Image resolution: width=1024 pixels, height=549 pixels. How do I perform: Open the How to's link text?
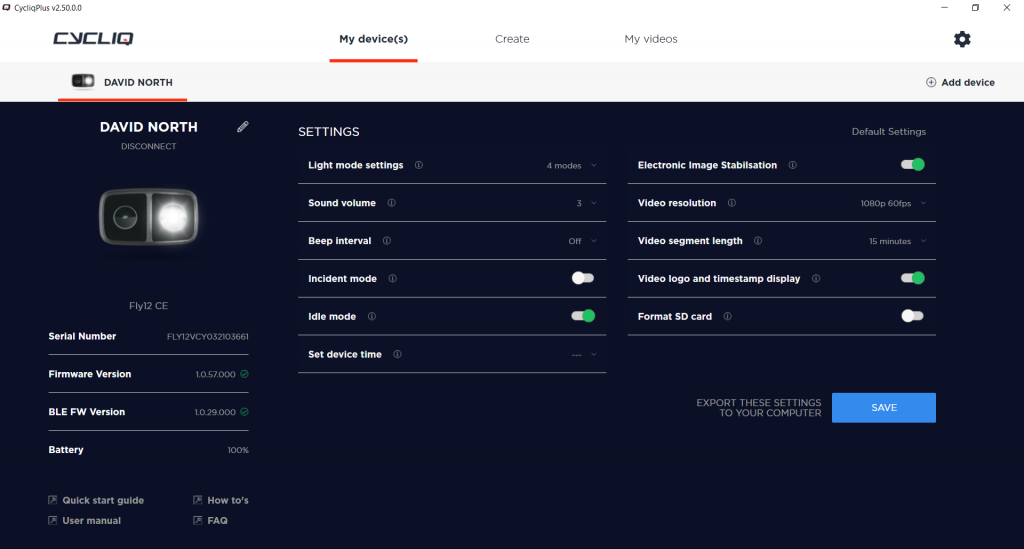pyautogui.click(x=228, y=500)
